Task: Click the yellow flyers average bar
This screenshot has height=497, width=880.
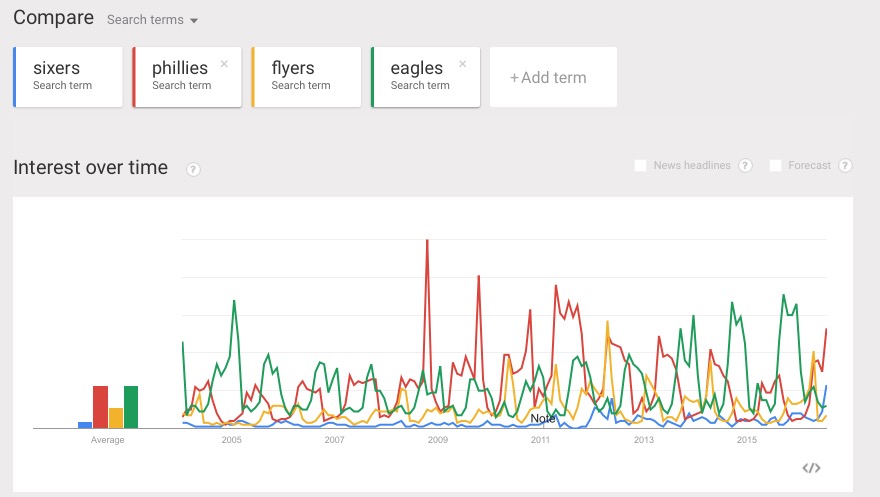Action: tap(116, 418)
